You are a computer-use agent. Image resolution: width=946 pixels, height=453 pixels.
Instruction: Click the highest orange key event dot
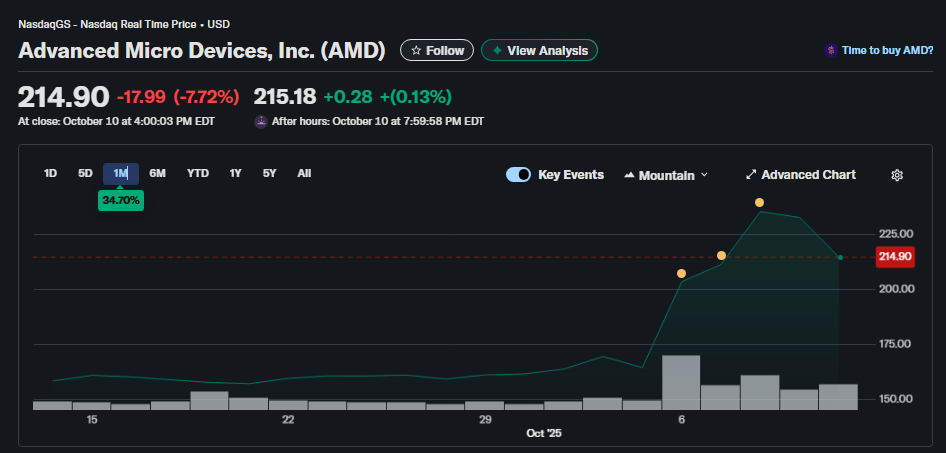760,203
